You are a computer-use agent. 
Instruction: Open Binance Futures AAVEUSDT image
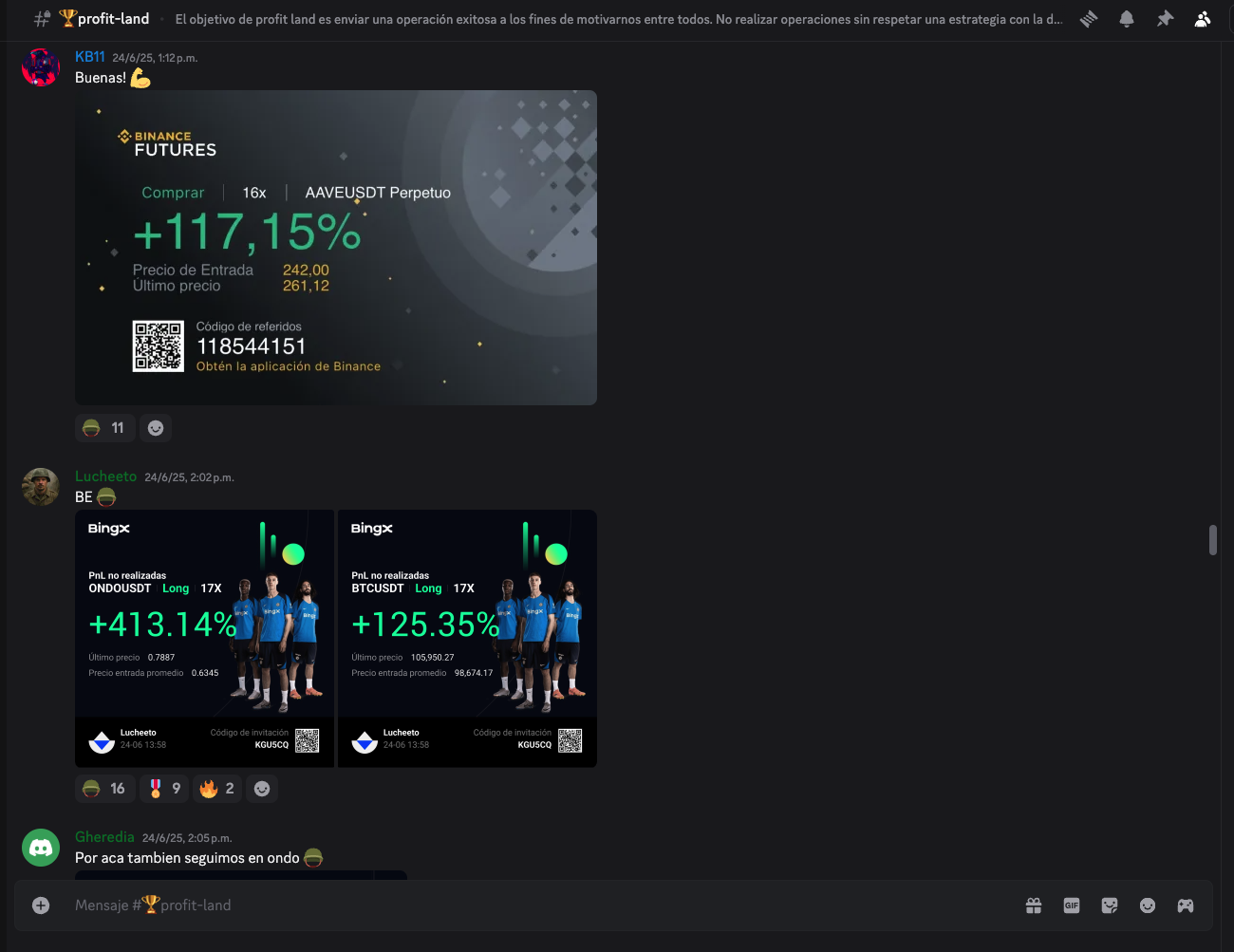336,248
